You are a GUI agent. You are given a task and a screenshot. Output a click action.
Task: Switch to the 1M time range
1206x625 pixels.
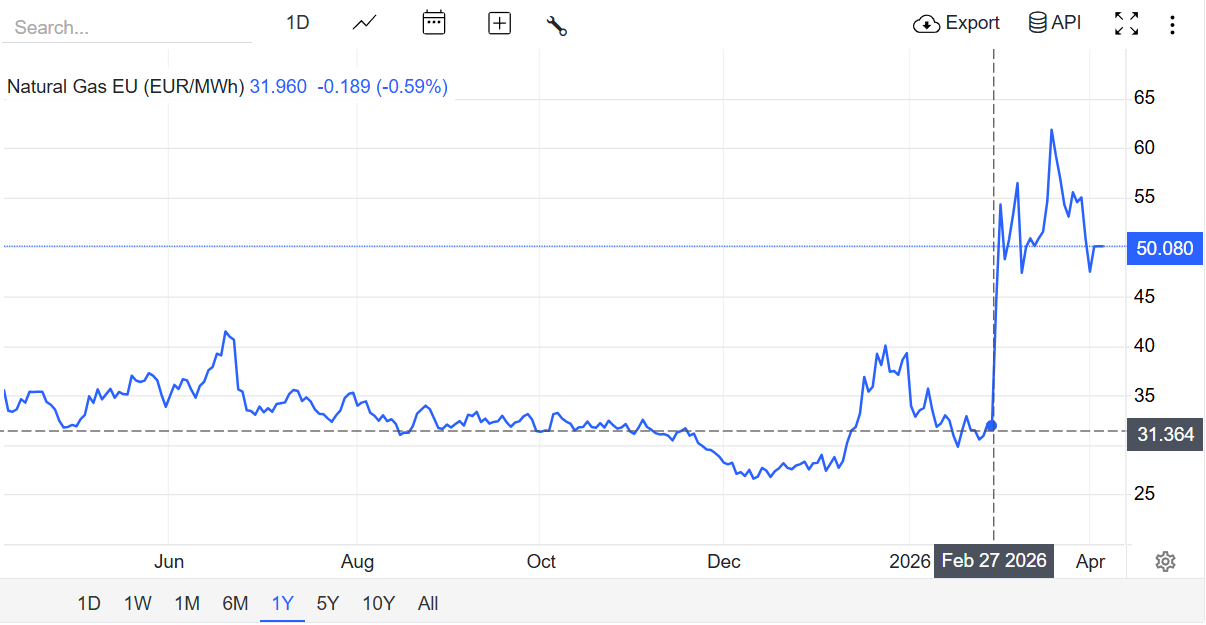[187, 603]
